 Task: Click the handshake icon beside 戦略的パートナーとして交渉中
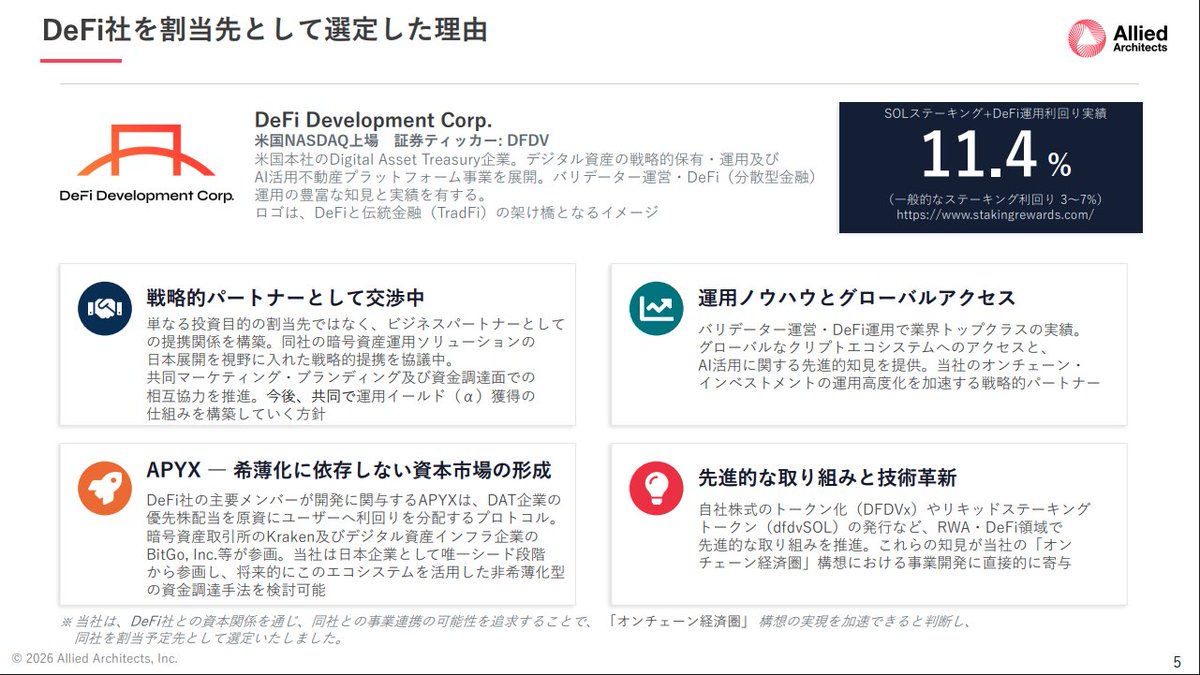click(x=104, y=309)
